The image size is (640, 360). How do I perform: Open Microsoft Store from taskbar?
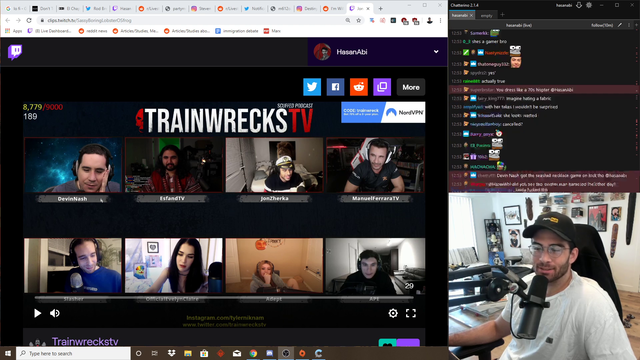pyautogui.click(x=204, y=353)
